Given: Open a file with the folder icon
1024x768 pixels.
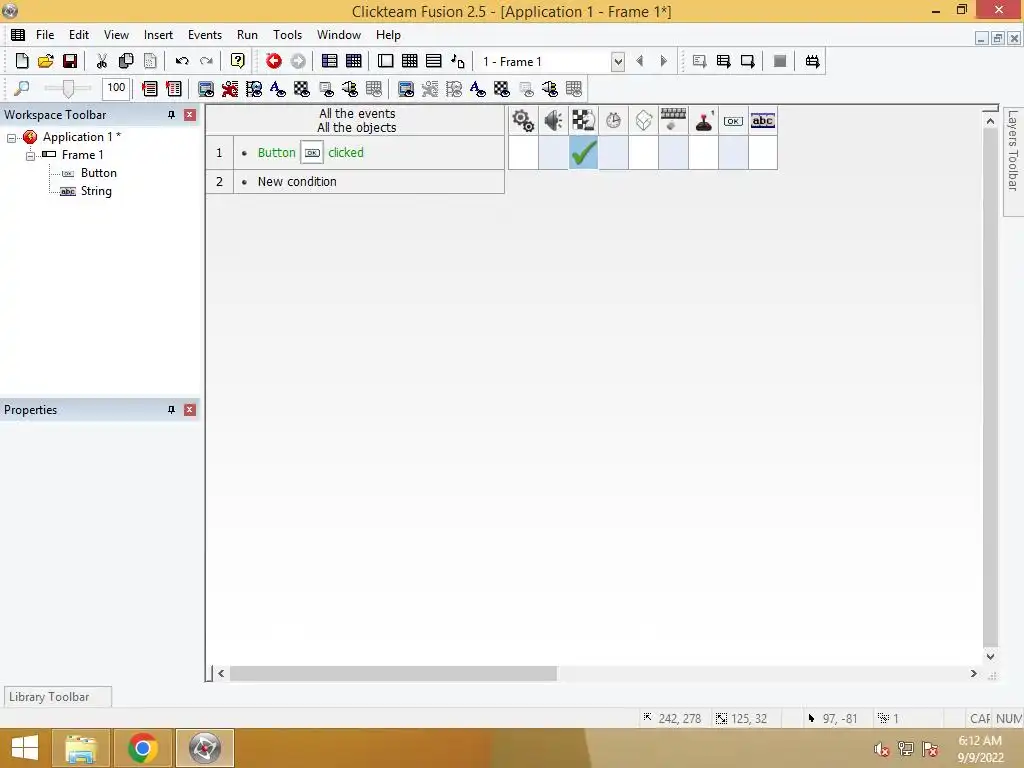Looking at the screenshot, I should pyautogui.click(x=46, y=61).
